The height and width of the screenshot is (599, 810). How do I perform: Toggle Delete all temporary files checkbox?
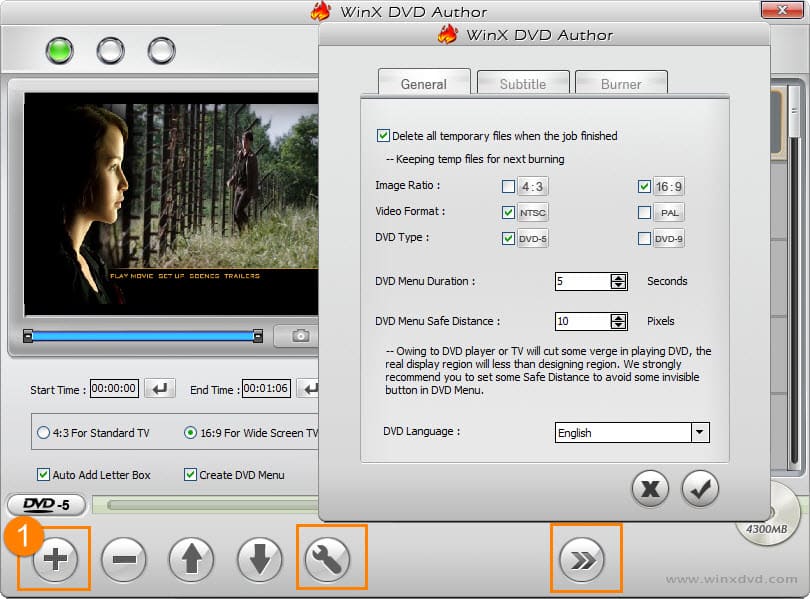coord(383,136)
